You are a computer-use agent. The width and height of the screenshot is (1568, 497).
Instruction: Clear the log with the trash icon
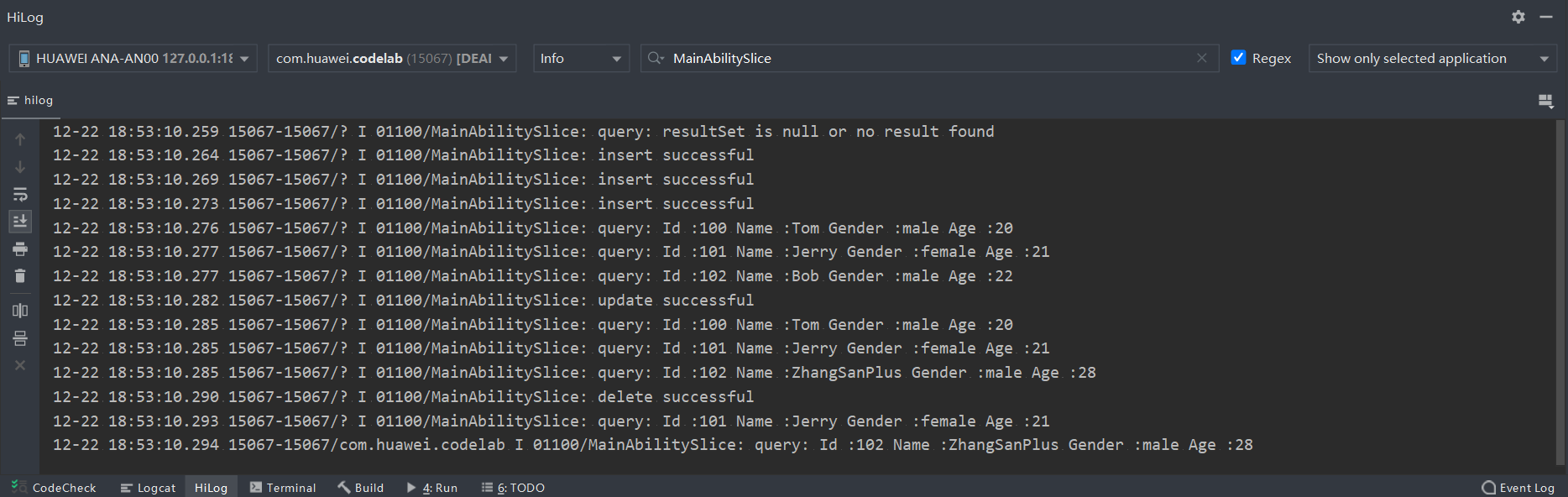tap(20, 276)
